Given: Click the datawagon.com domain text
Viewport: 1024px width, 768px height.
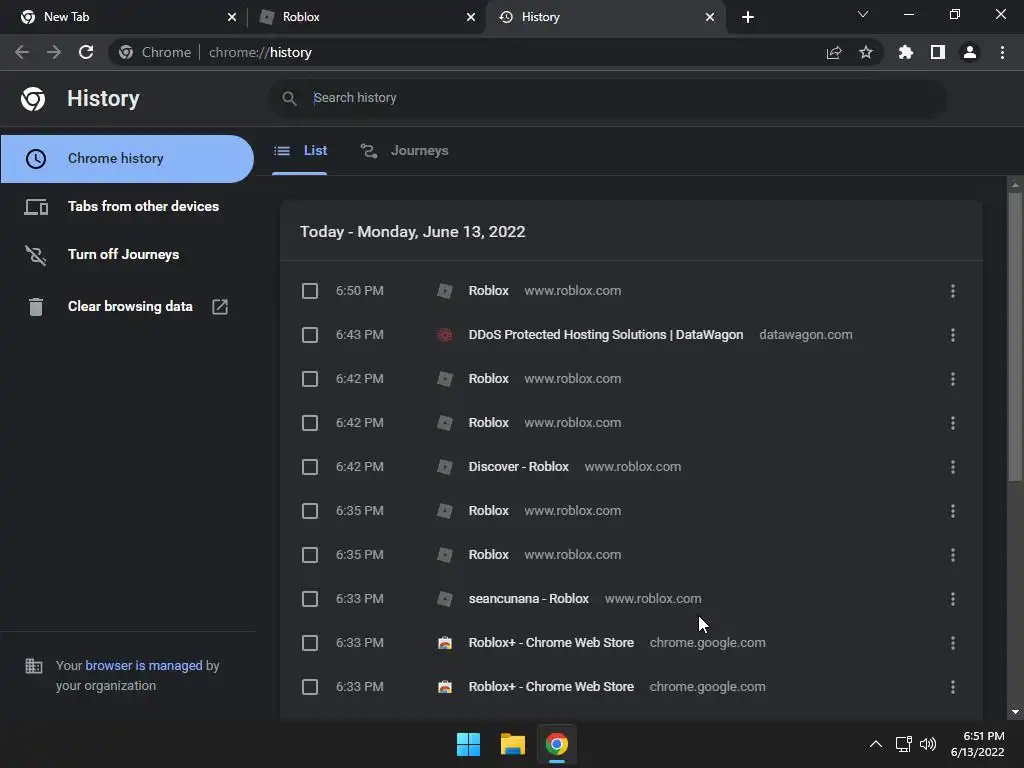Looking at the screenshot, I should pos(805,335).
